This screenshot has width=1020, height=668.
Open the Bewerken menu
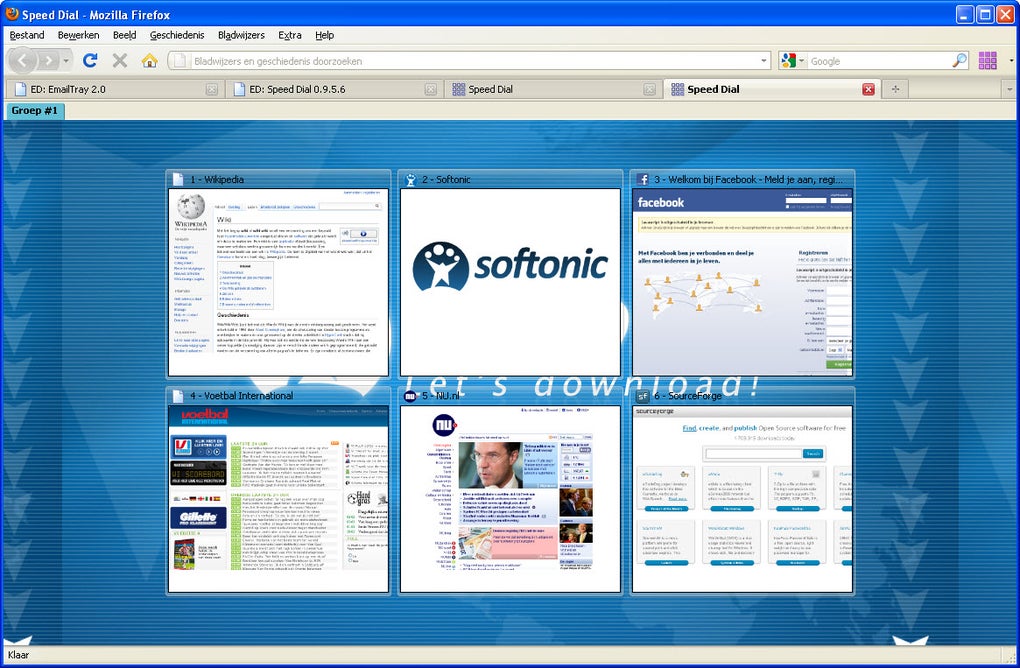coord(78,35)
